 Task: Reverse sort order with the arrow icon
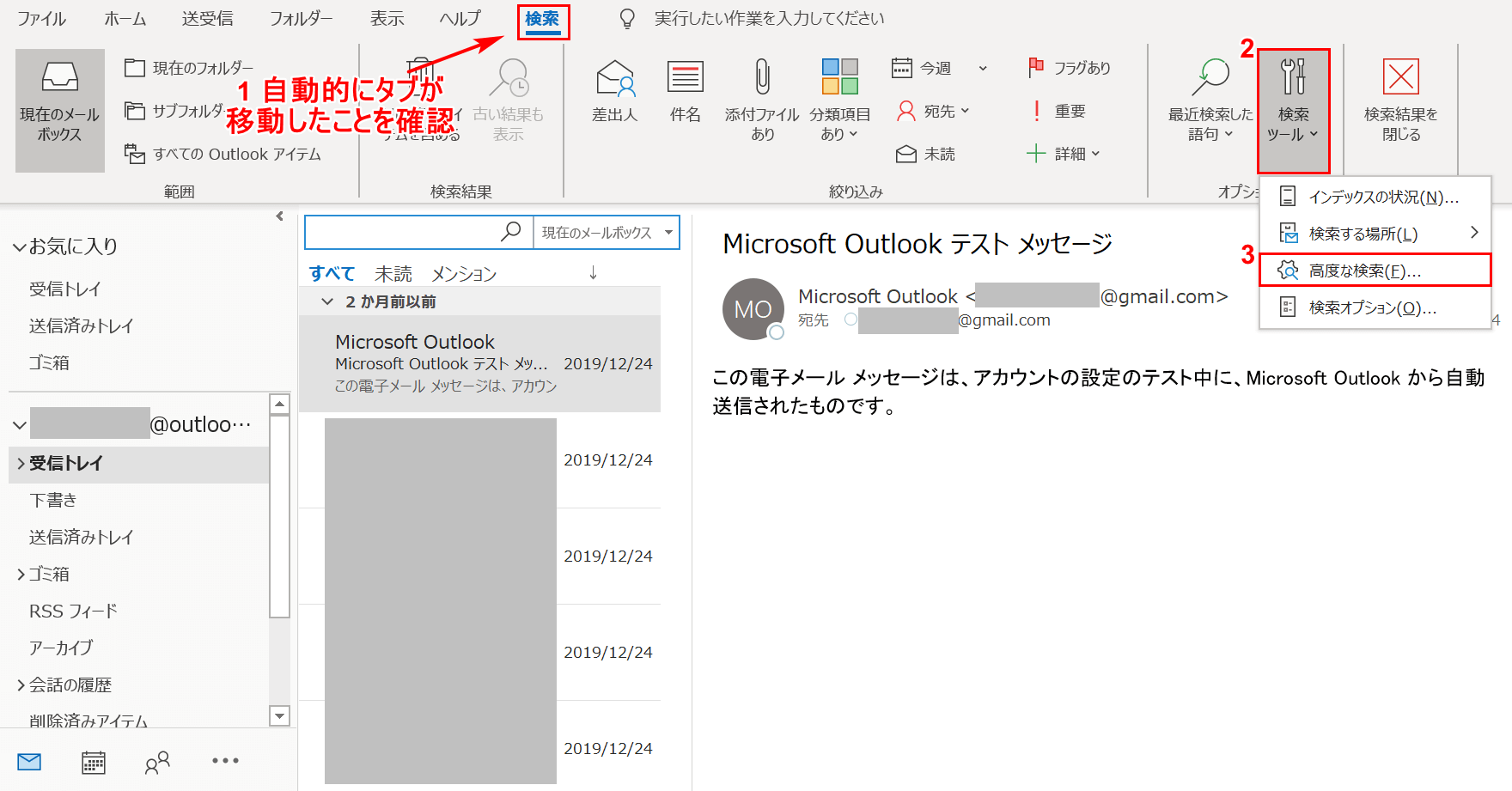pyautogui.click(x=593, y=272)
